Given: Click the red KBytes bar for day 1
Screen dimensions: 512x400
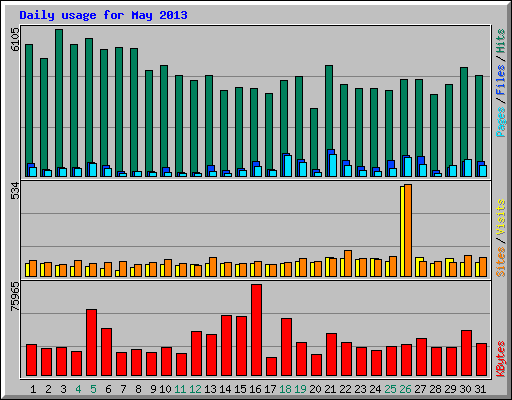Looking at the screenshot, I should pyautogui.click(x=32, y=360).
